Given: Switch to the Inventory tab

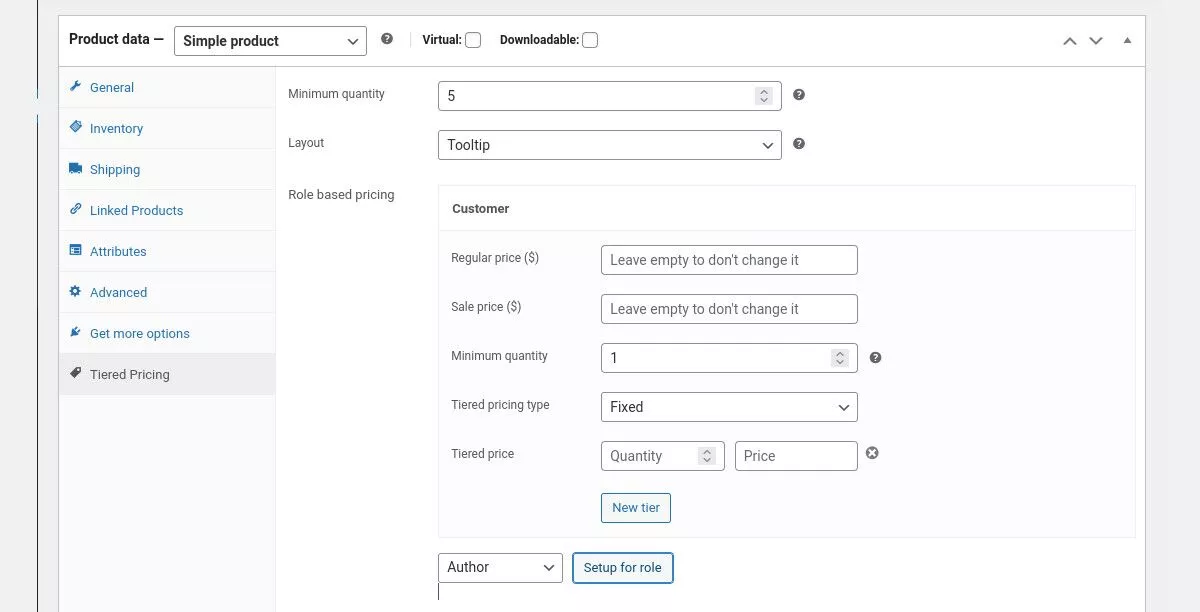Looking at the screenshot, I should tap(116, 129).
